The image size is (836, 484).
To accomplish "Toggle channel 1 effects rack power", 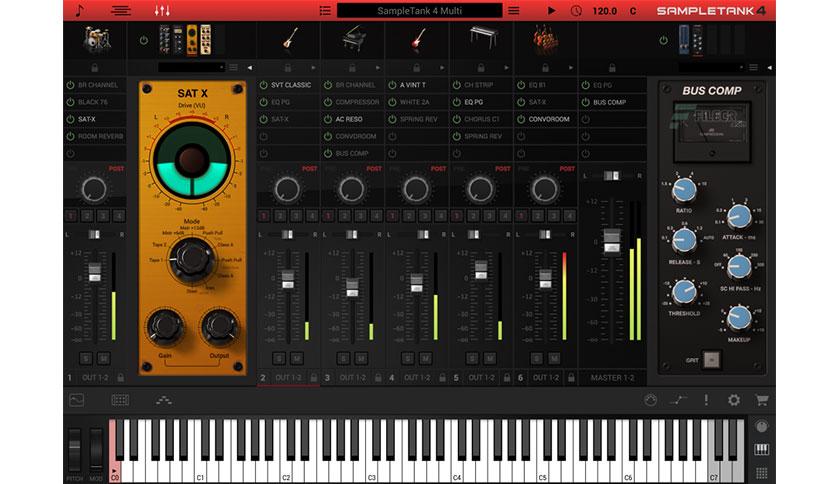I will (x=143, y=40).
